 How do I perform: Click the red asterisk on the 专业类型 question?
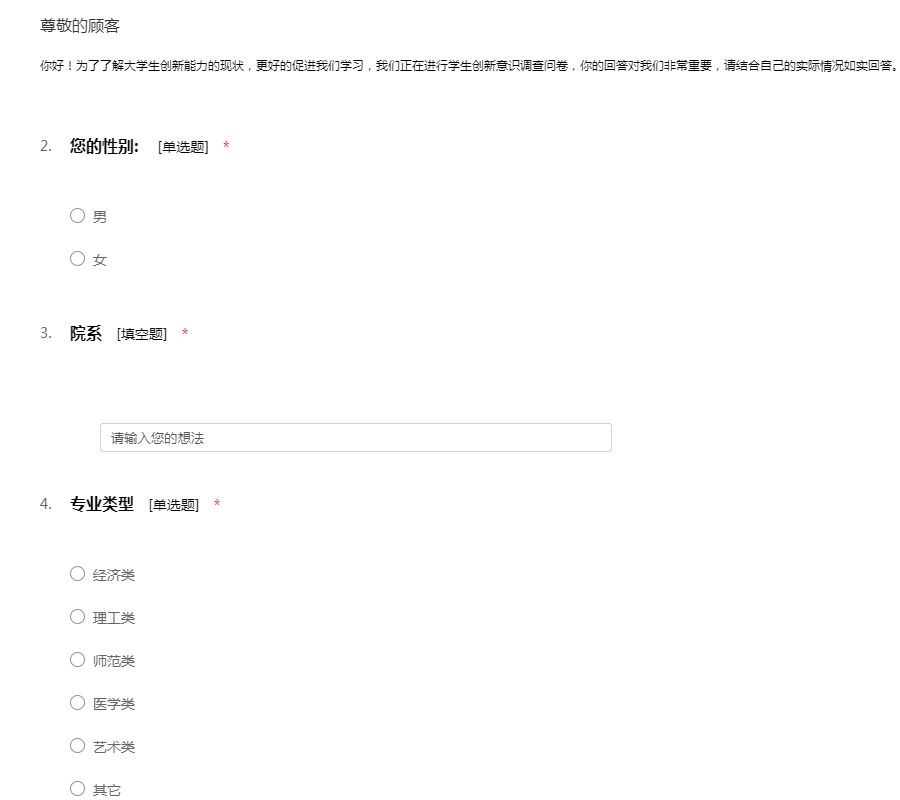[217, 504]
